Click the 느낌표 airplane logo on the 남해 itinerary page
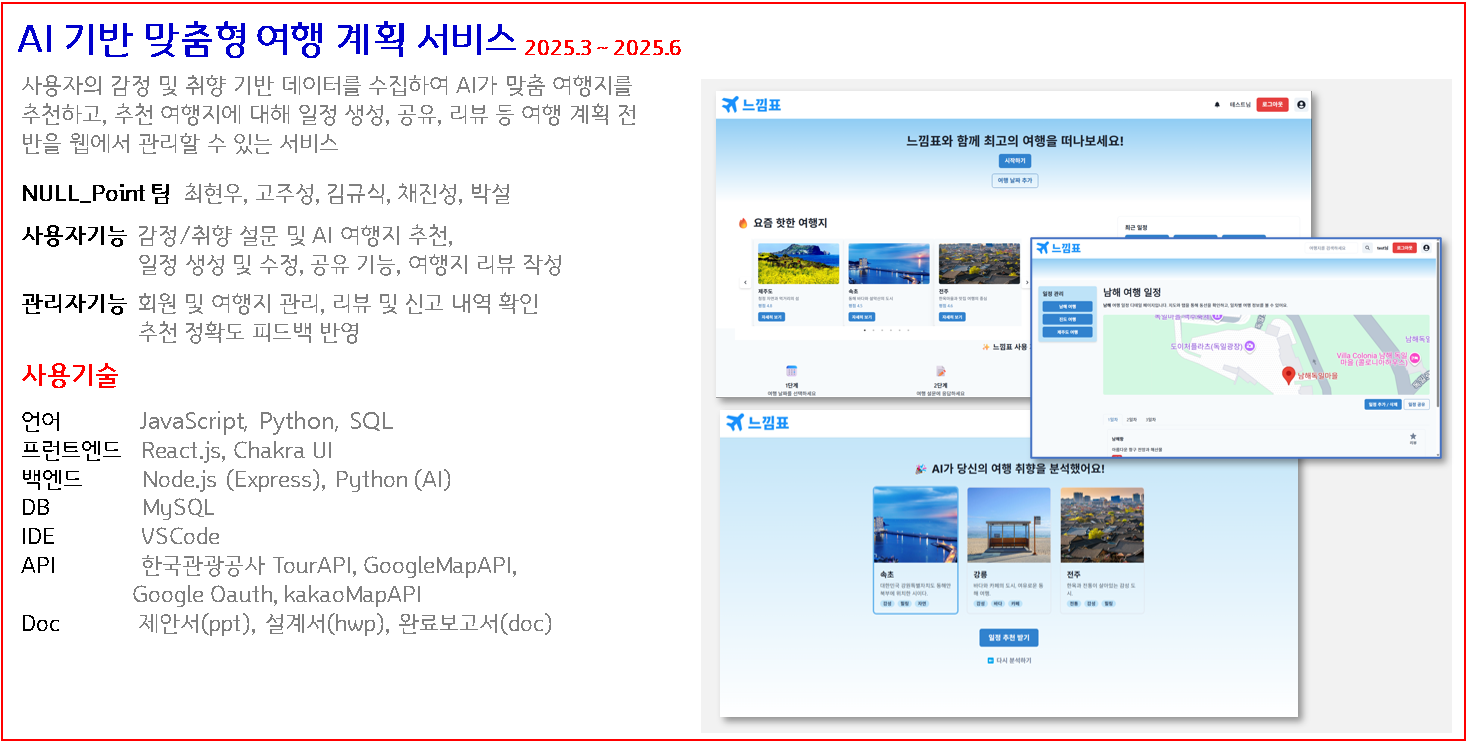Screen dimensions: 1468x744 (1060, 248)
